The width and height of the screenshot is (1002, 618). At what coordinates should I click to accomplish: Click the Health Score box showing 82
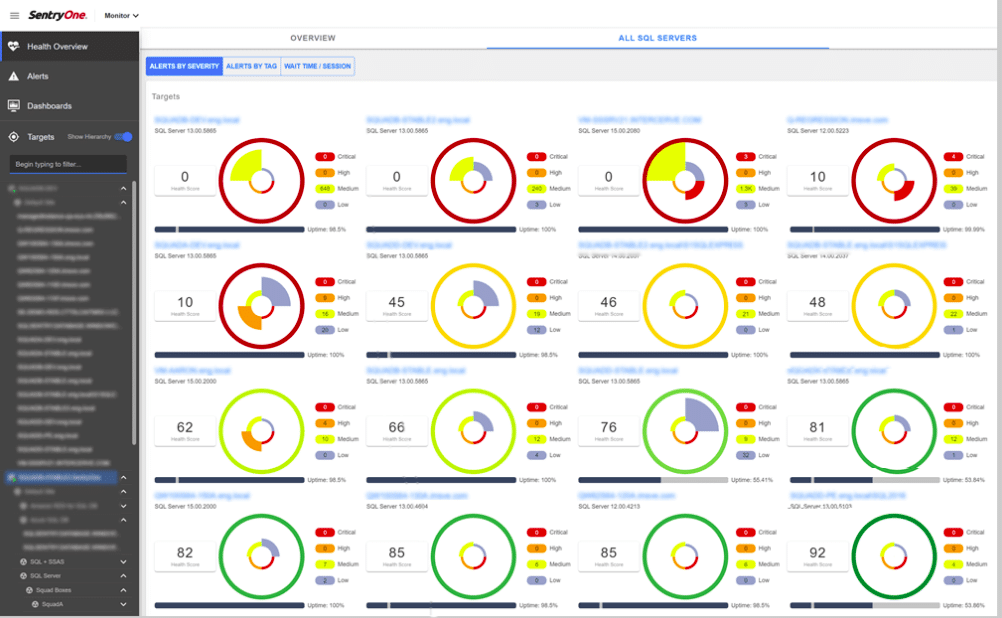point(185,556)
